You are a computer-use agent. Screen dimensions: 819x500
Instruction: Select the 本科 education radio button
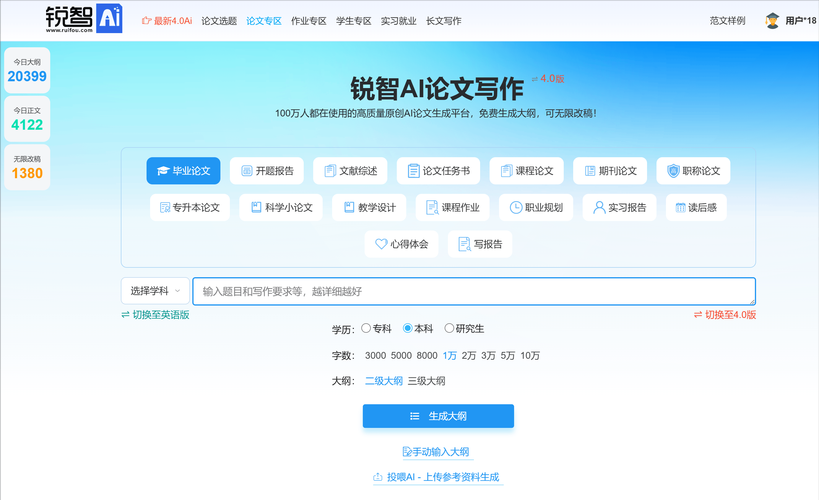408,328
